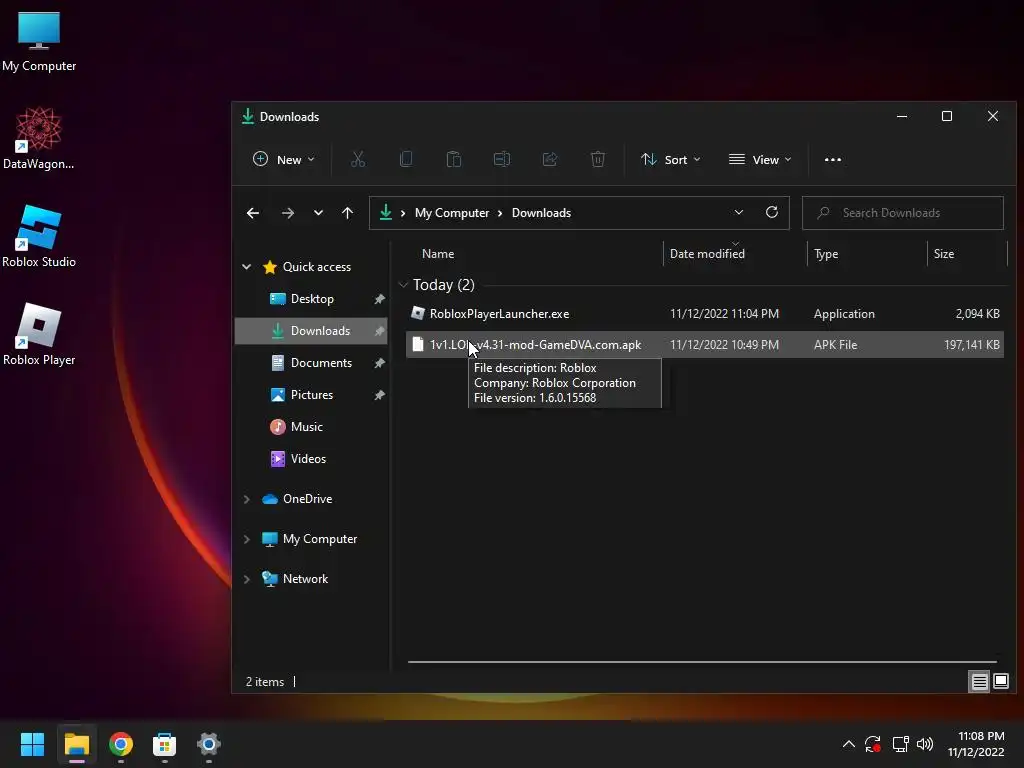Select RobloxPlayerLauncher.exe file
This screenshot has width=1024, height=768.
[705, 313]
